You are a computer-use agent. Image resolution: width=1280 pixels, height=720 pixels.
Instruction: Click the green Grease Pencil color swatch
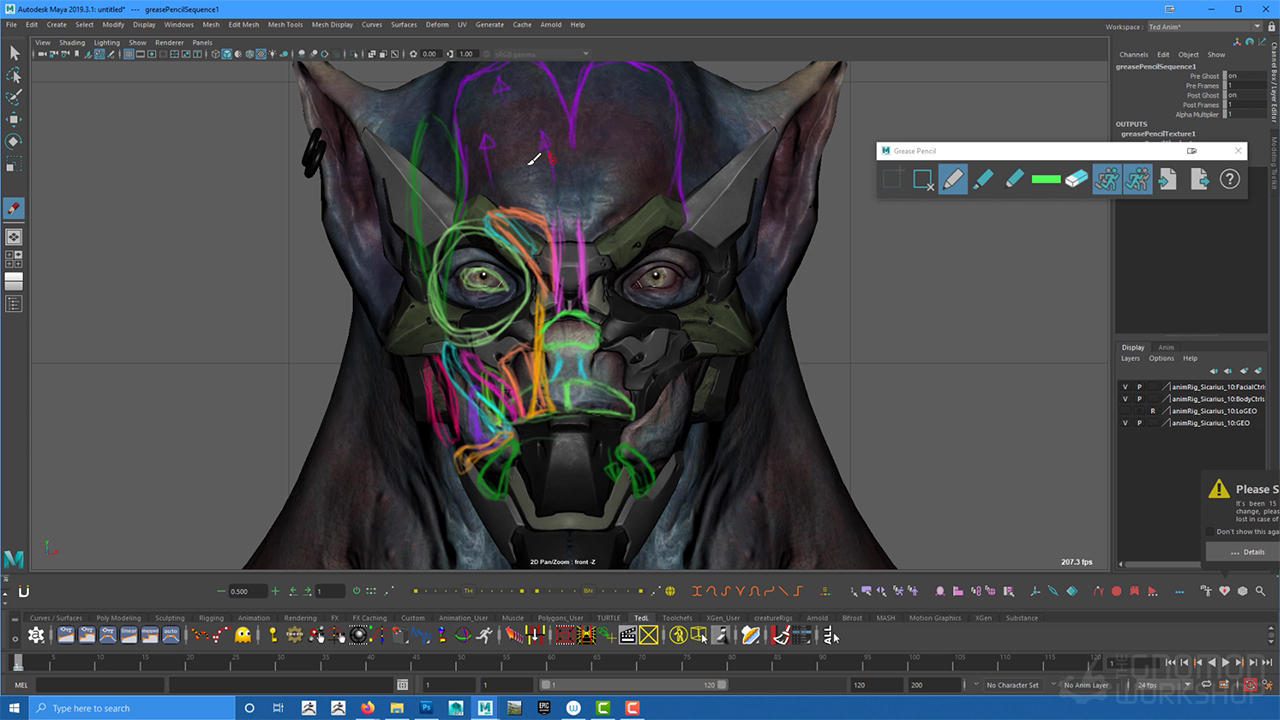[1045, 179]
